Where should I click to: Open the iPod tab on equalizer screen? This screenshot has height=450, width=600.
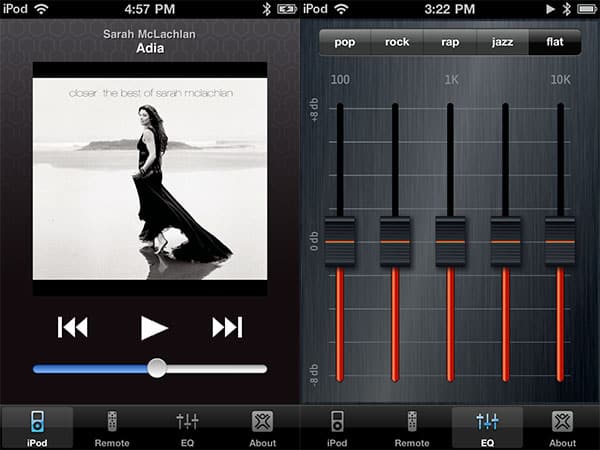337,428
